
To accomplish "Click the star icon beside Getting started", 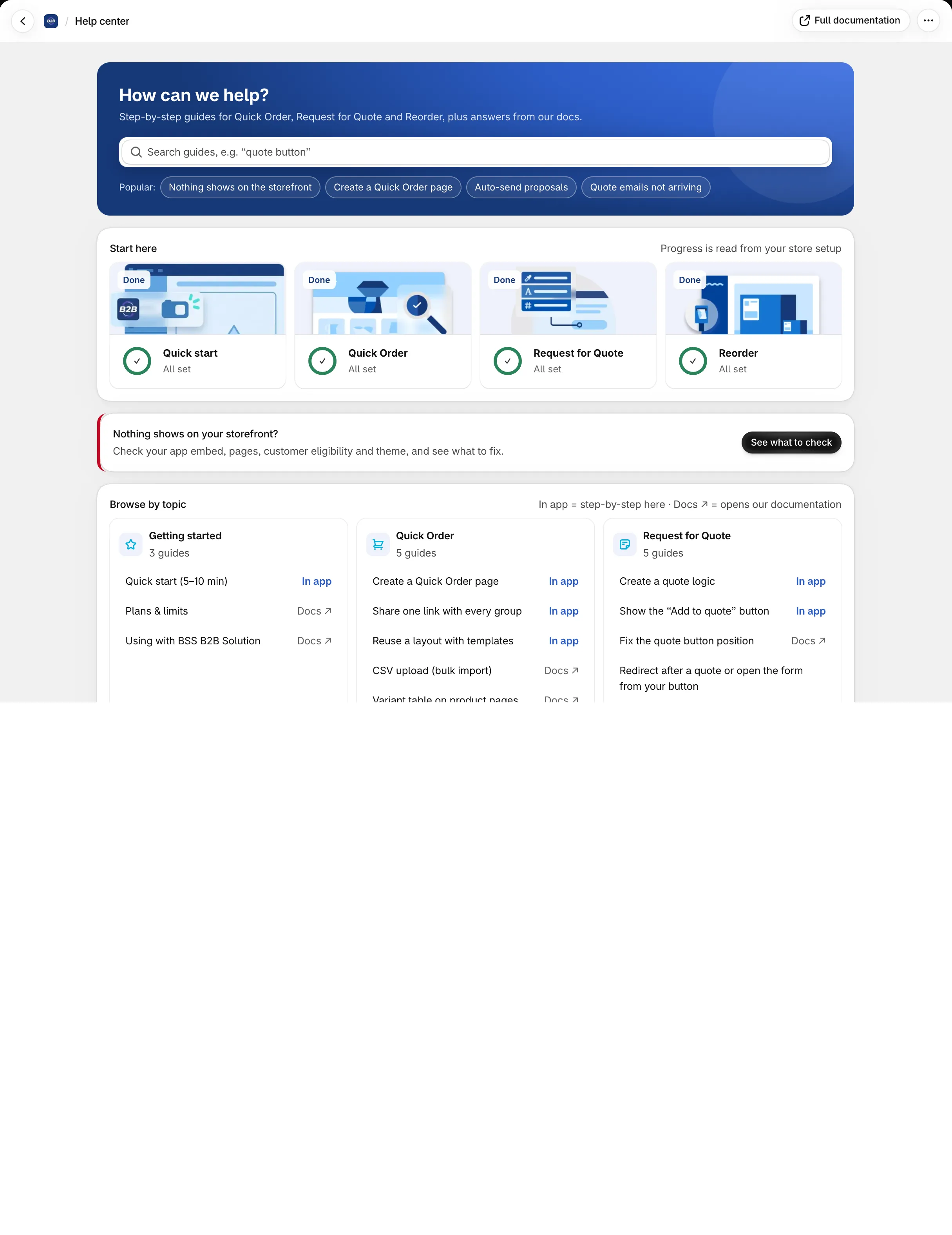I will [130, 544].
